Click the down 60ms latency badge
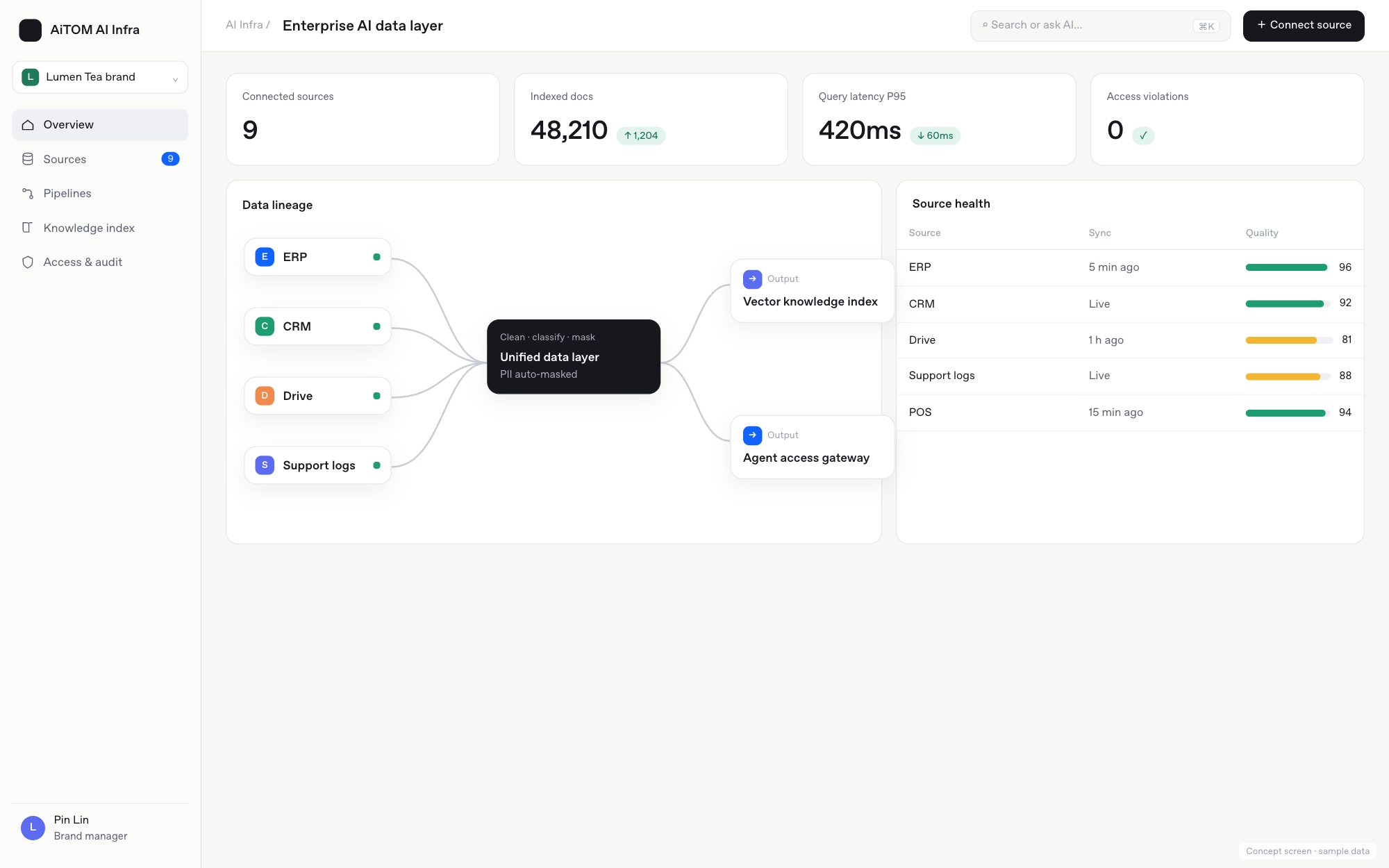Viewport: 1389px width, 868px height. (x=935, y=135)
